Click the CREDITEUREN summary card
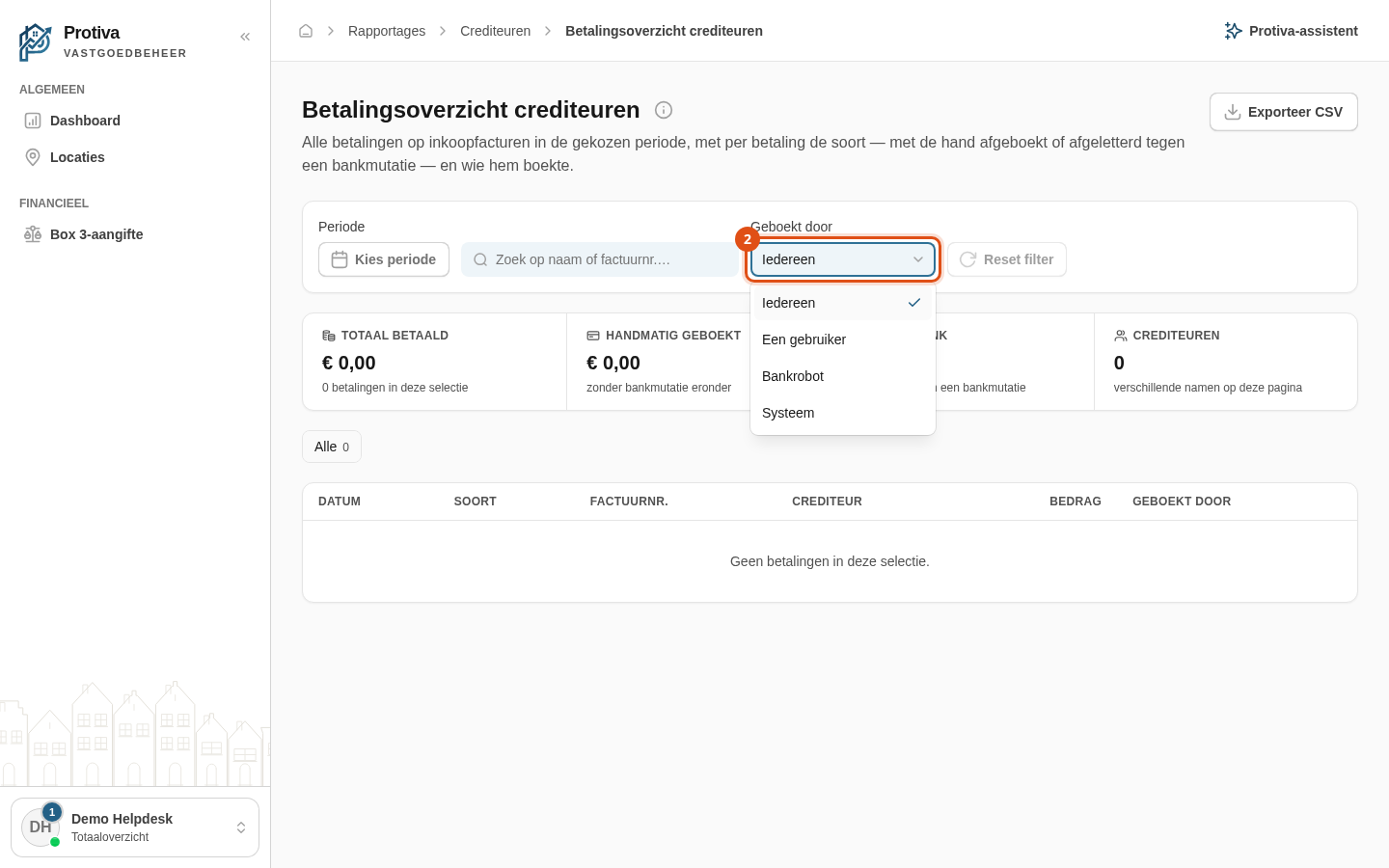The width and height of the screenshot is (1389, 868). coord(1225,362)
